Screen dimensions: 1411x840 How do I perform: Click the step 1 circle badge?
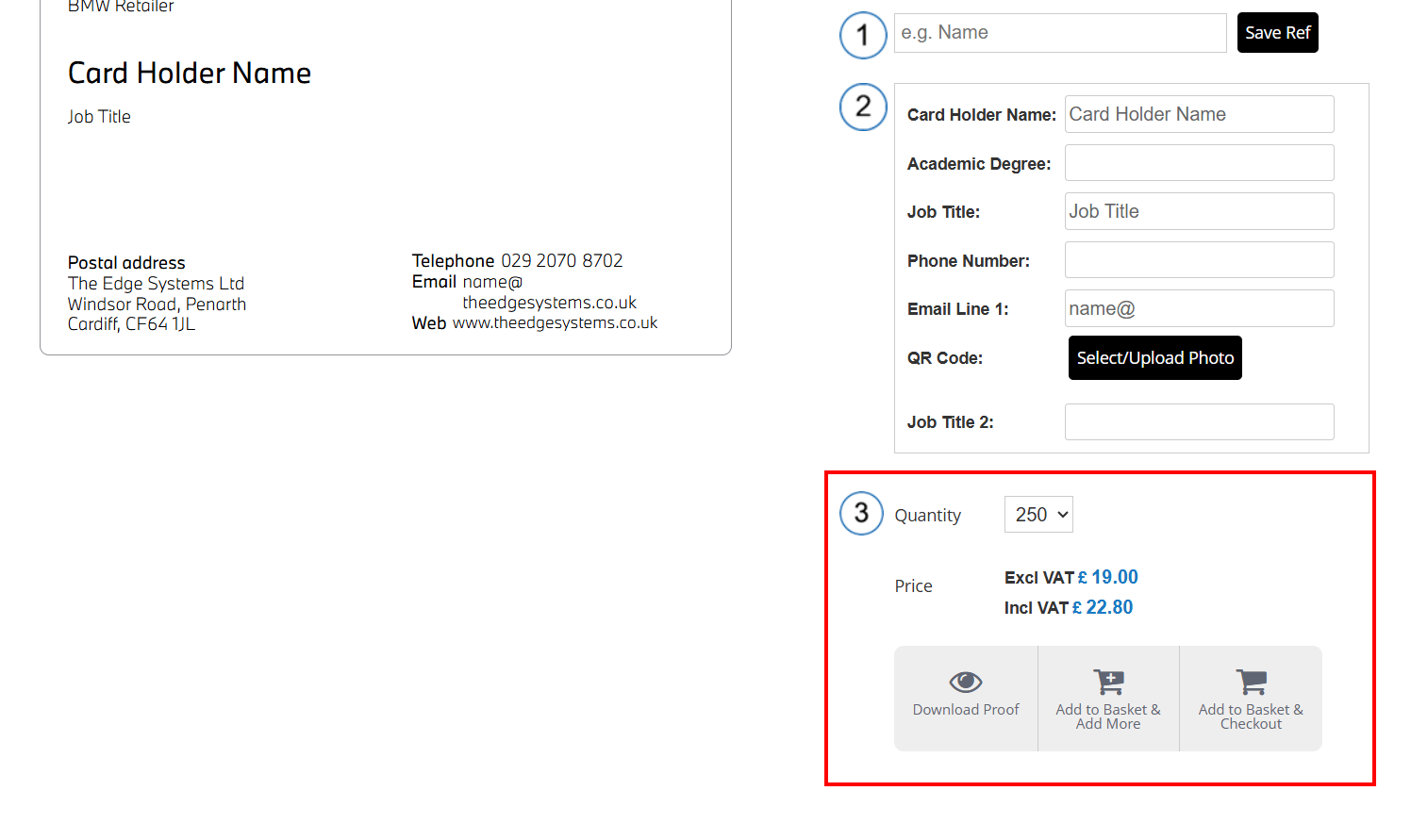pos(862,36)
